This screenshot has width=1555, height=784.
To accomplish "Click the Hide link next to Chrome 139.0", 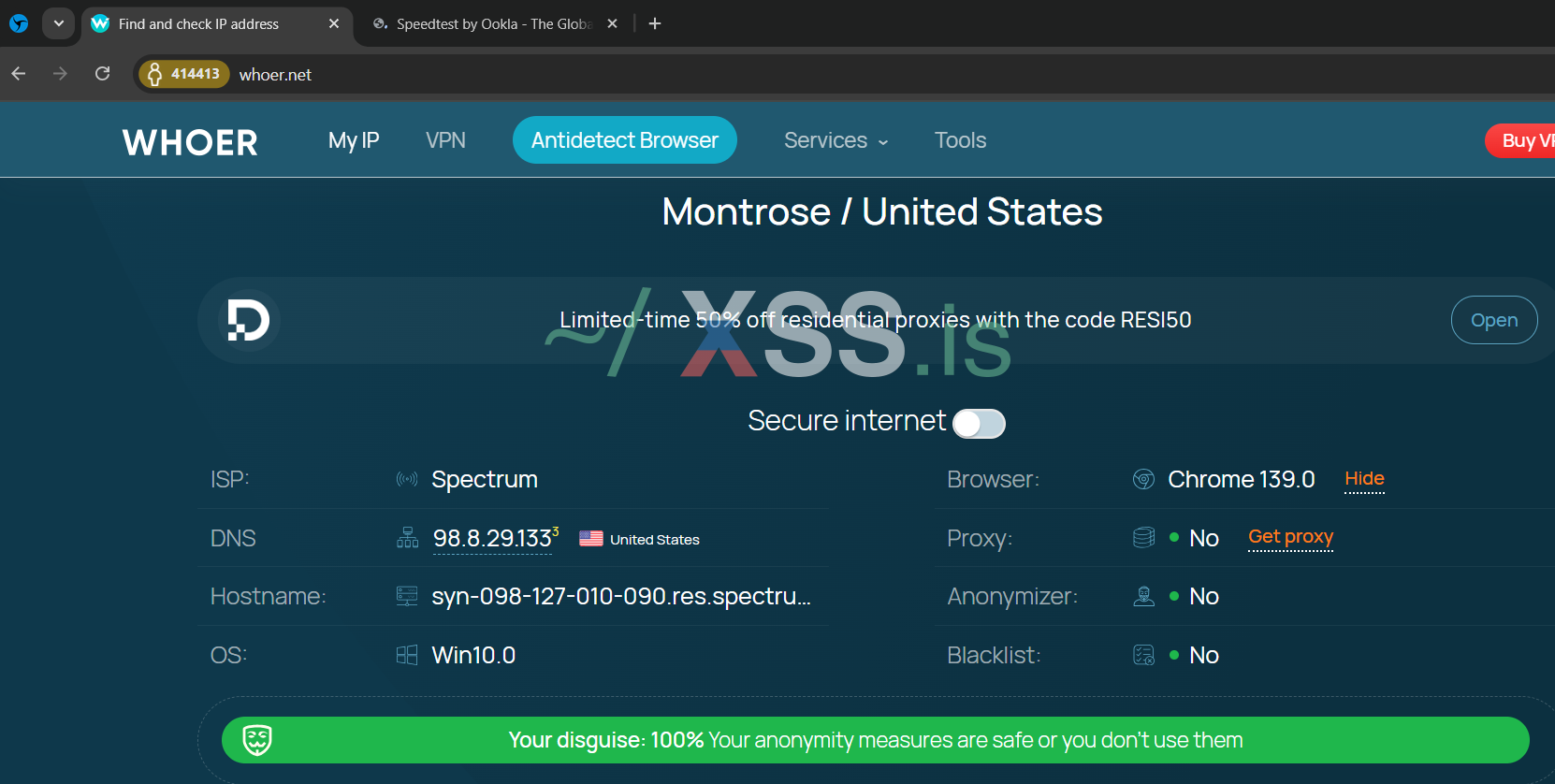I will point(1364,479).
